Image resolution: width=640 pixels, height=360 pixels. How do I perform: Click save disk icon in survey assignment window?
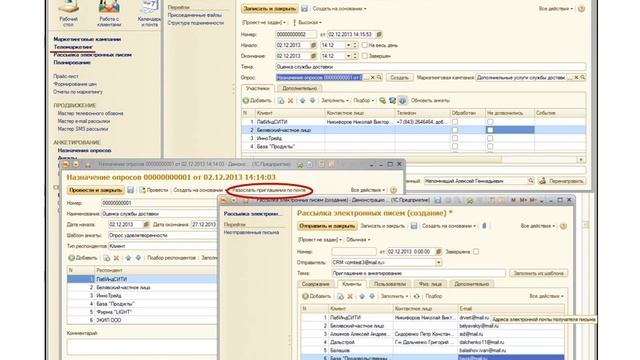pos(130,190)
